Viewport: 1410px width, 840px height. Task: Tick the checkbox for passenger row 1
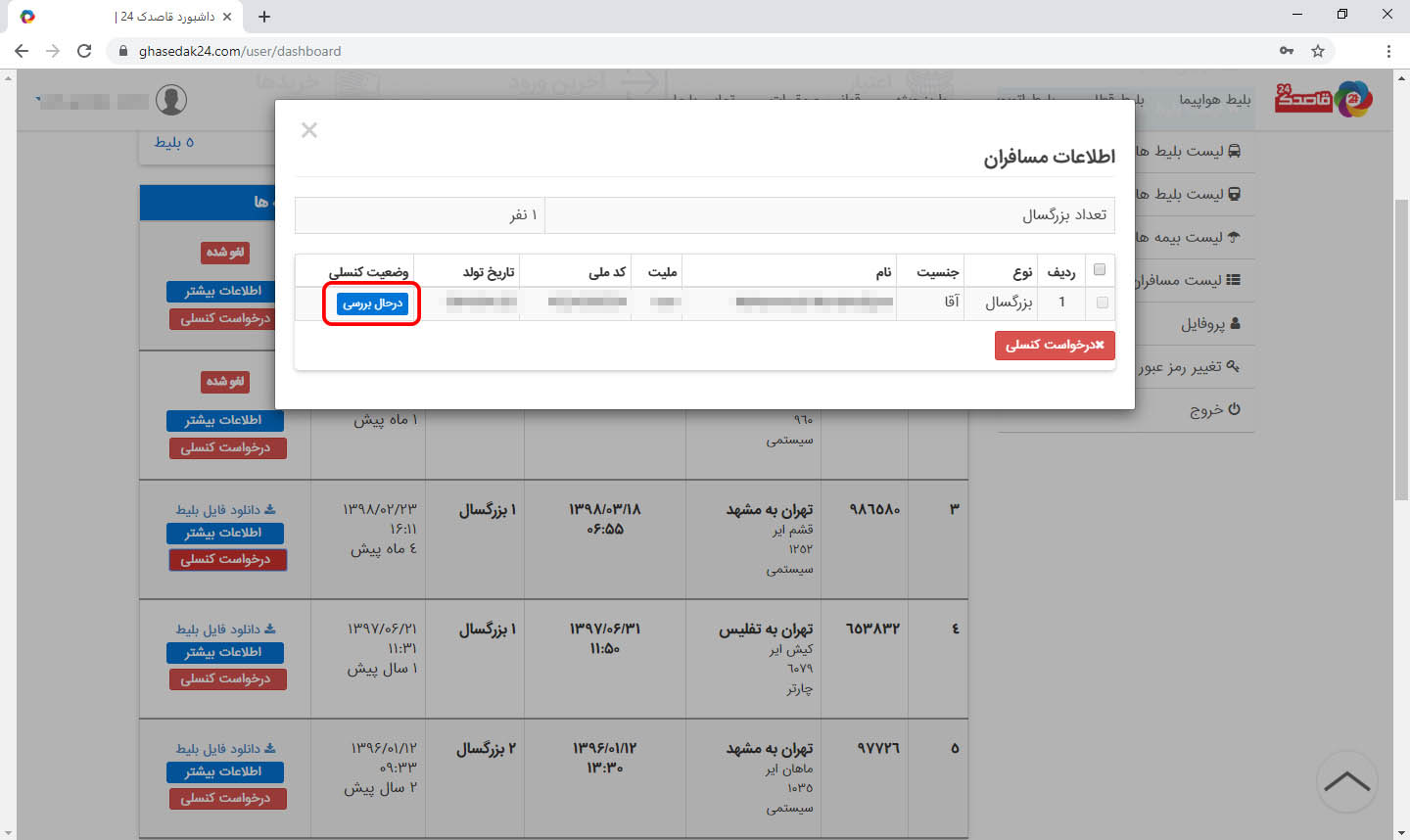point(1103,303)
